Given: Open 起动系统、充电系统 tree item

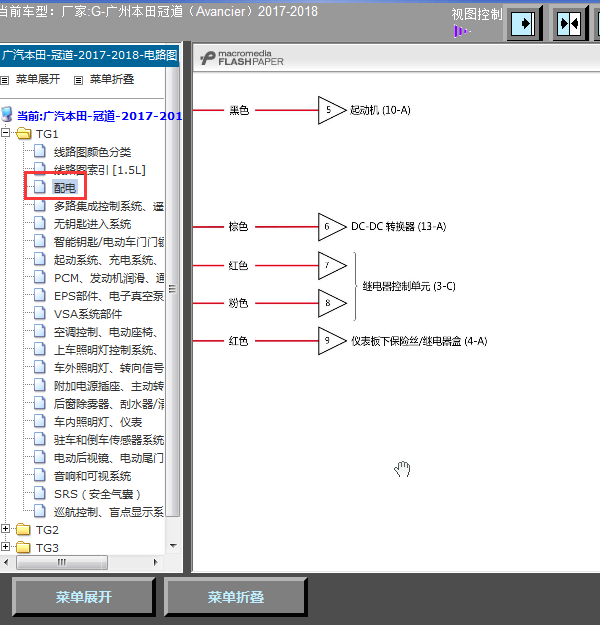Looking at the screenshot, I should (x=106, y=260).
